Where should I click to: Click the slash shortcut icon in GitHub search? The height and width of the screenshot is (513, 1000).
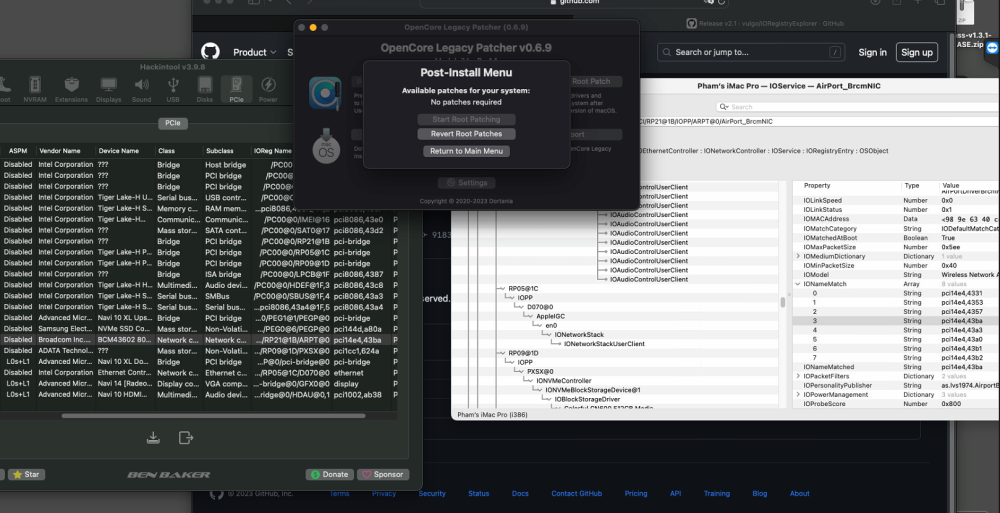(x=834, y=52)
